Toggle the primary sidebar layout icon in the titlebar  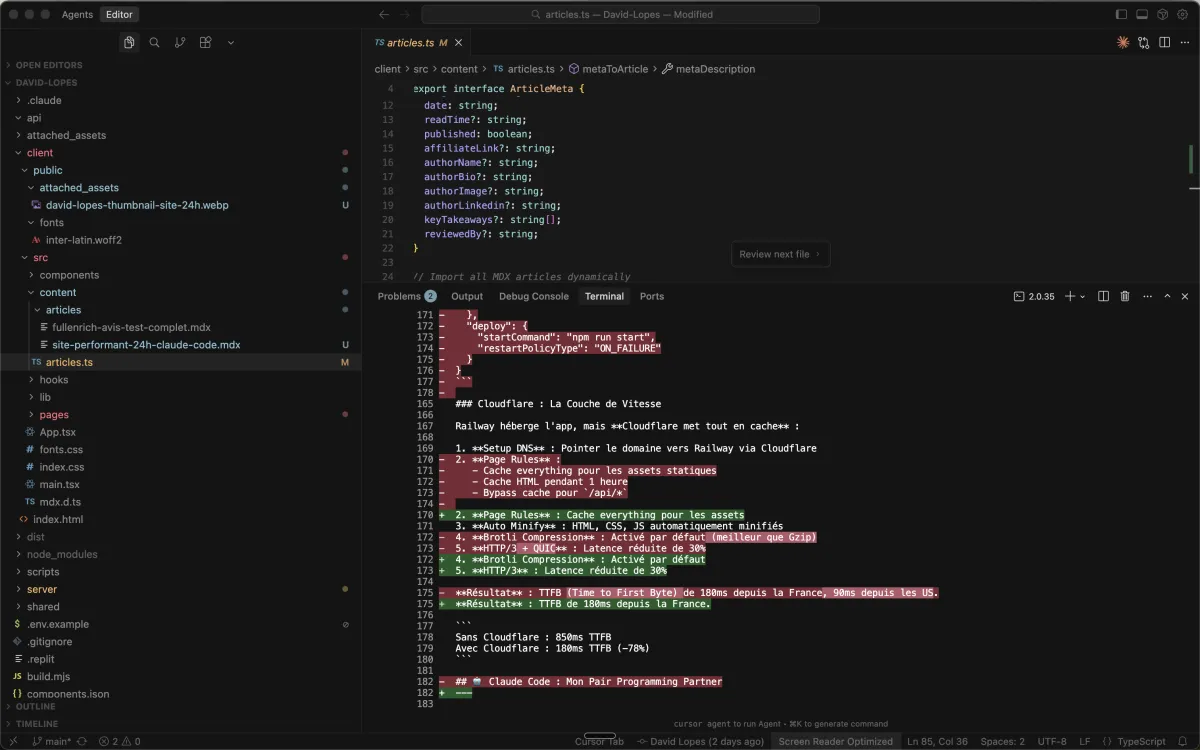click(x=1120, y=14)
